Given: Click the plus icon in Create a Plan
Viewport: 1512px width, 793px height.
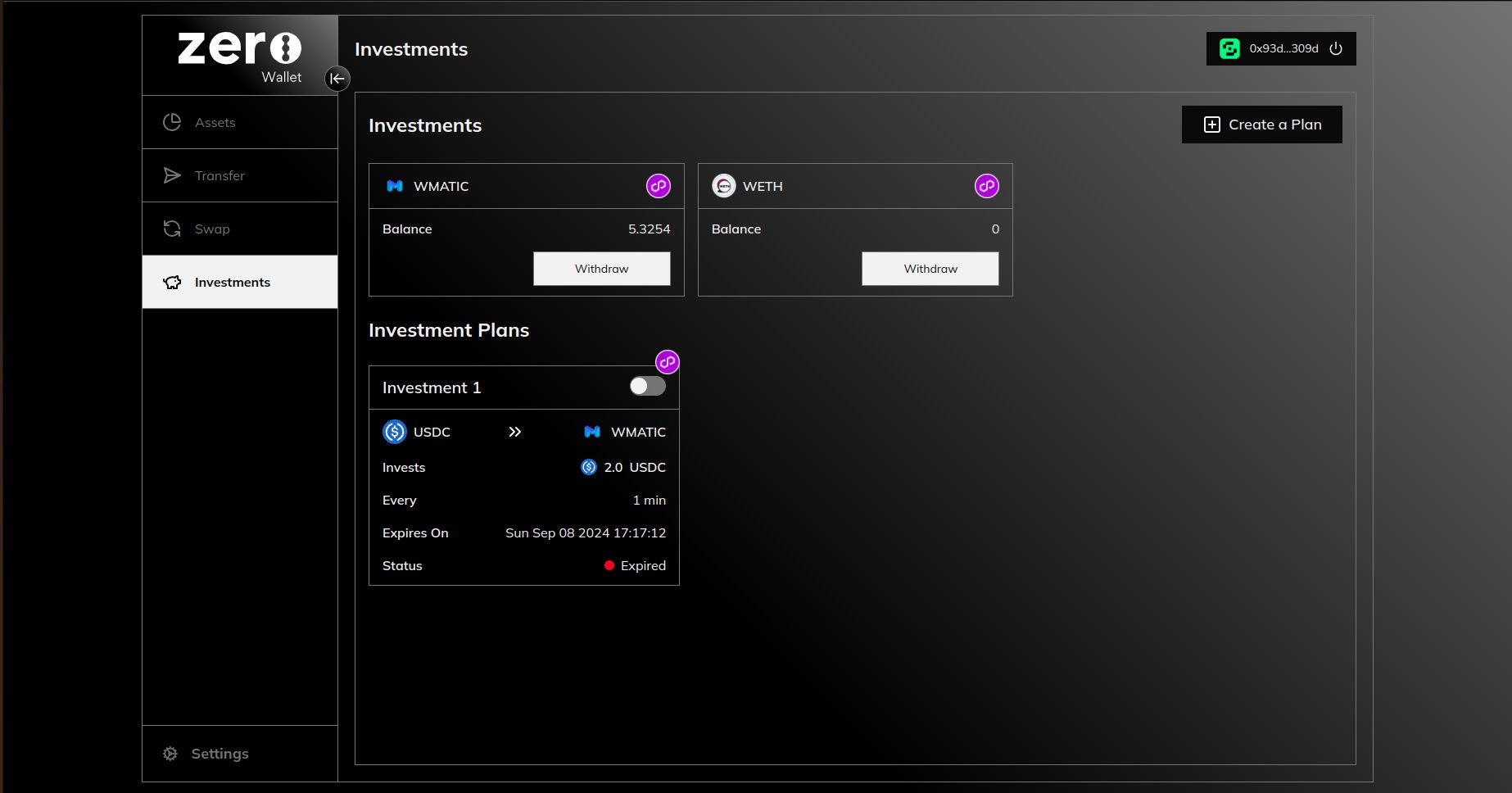Looking at the screenshot, I should pyautogui.click(x=1211, y=125).
